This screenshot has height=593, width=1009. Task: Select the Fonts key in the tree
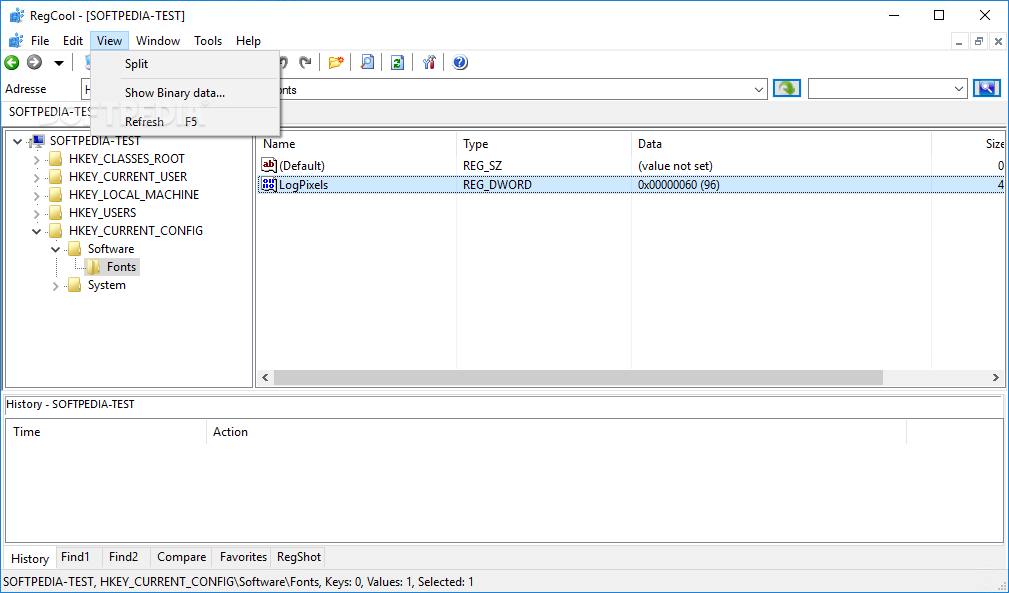tap(122, 267)
